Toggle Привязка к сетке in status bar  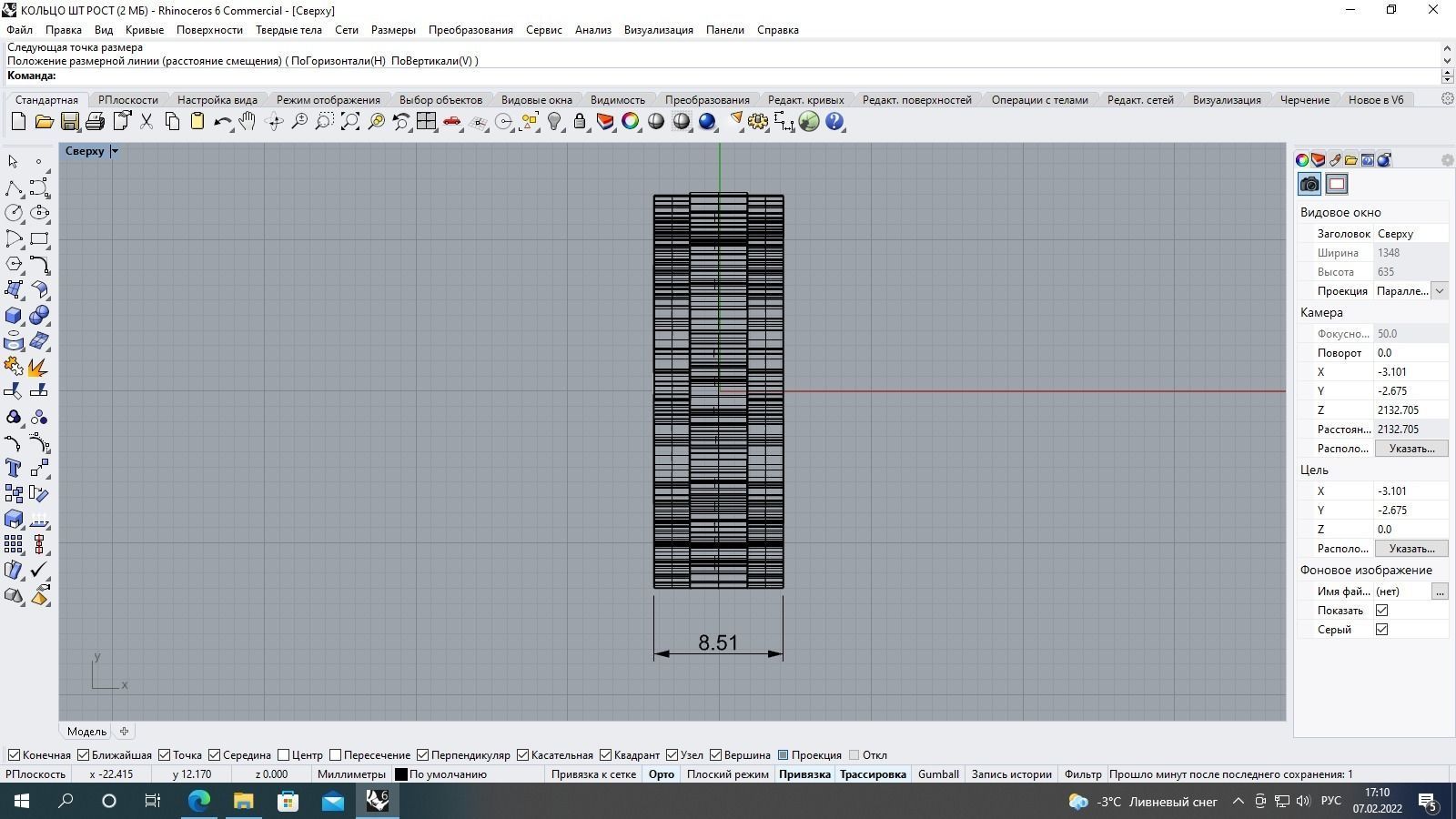point(593,774)
